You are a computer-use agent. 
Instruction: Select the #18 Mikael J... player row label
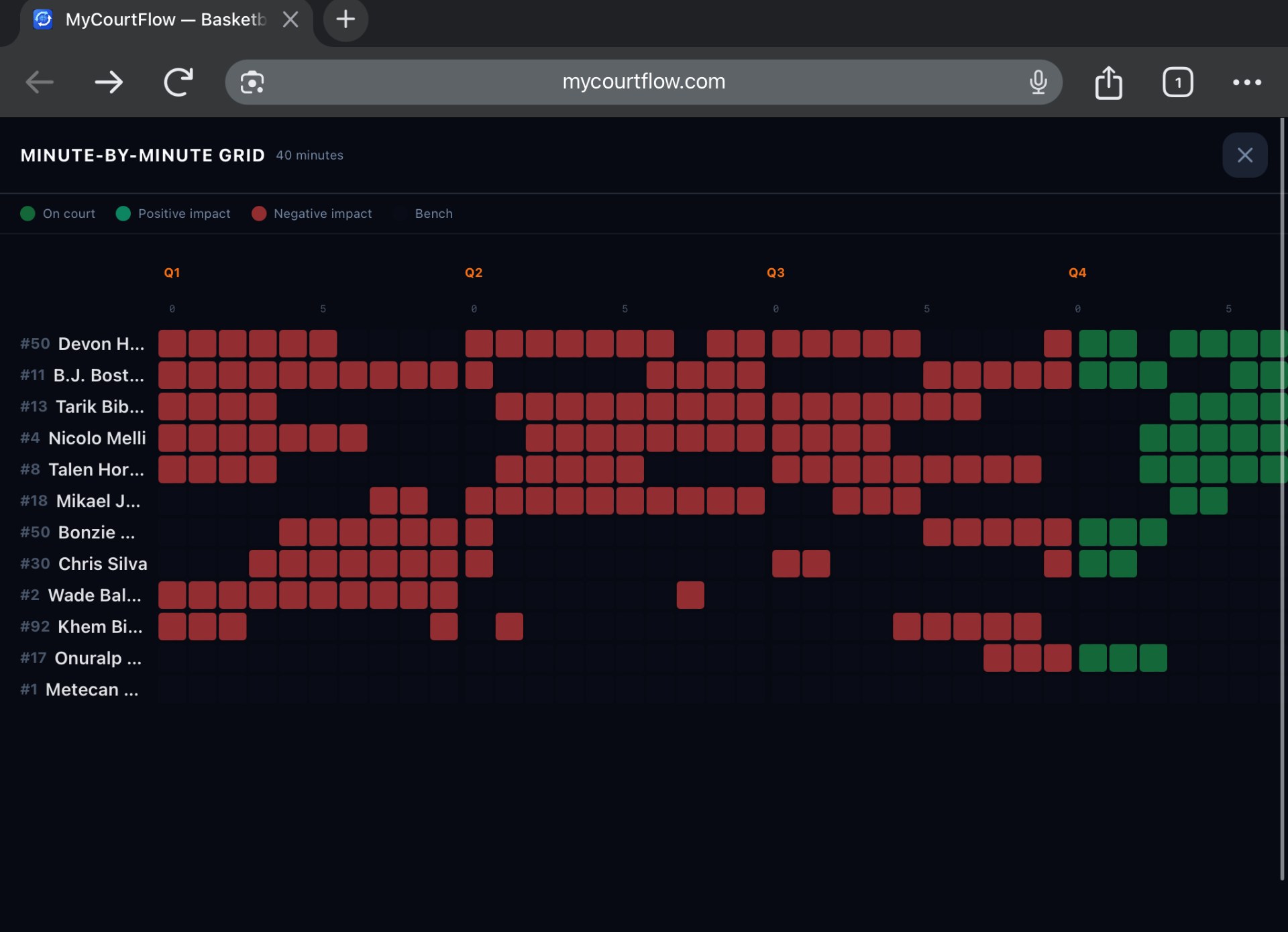[x=80, y=502]
